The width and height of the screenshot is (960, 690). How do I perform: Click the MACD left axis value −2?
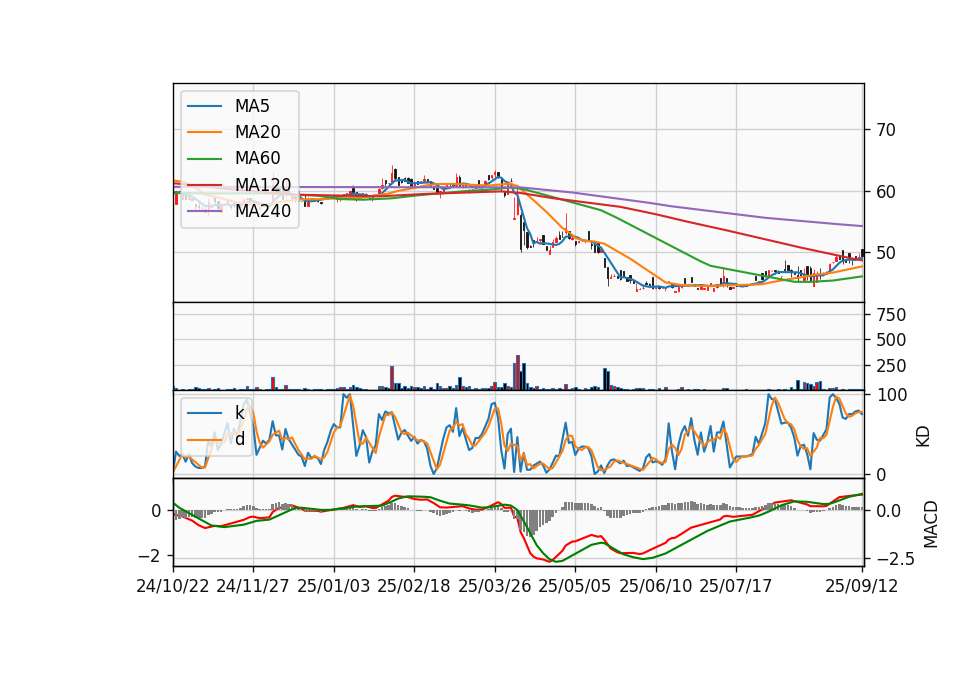(x=150, y=556)
